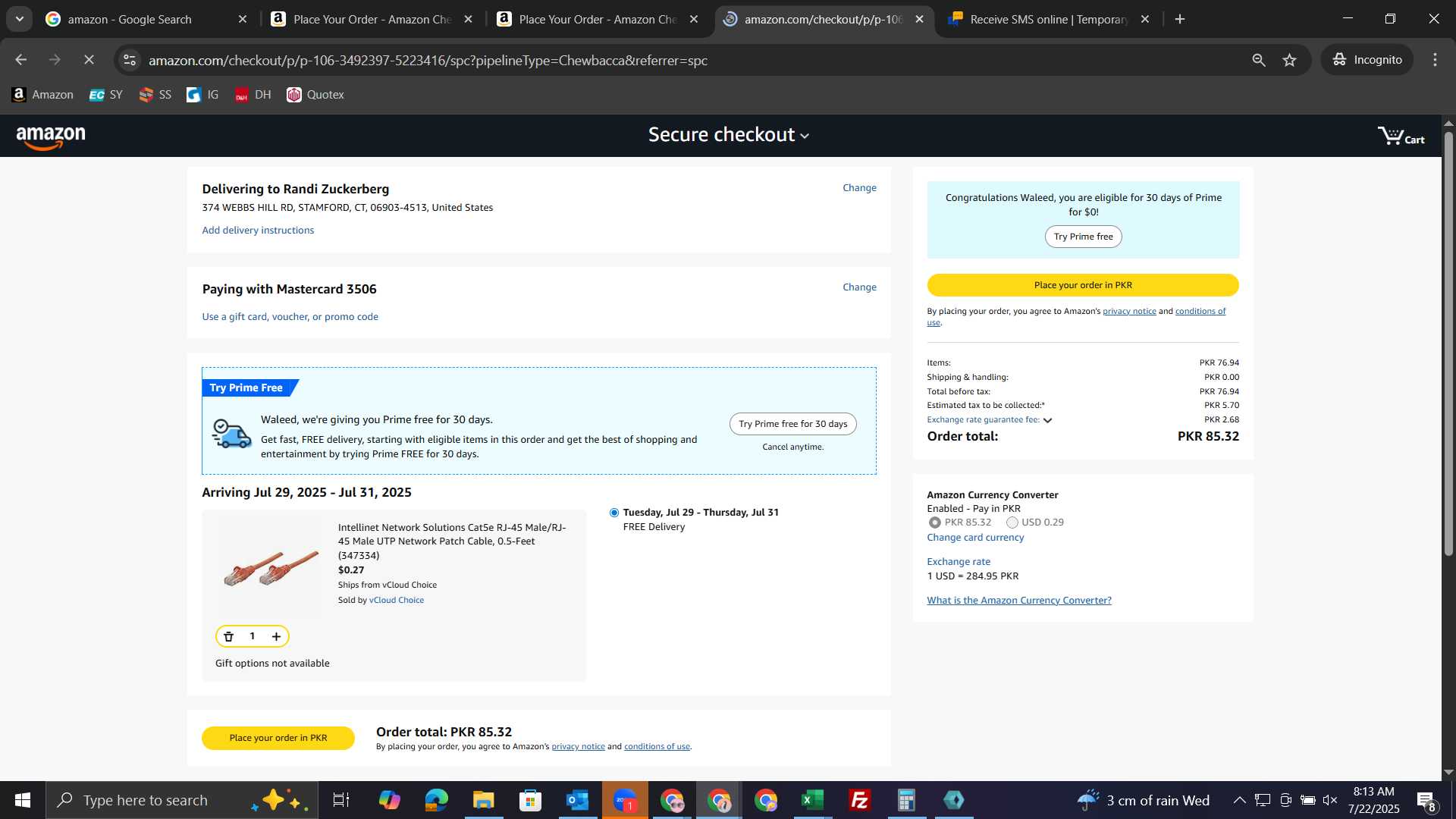The height and width of the screenshot is (819, 1456).
Task: Expand Secure checkout dropdown
Action: tap(729, 135)
